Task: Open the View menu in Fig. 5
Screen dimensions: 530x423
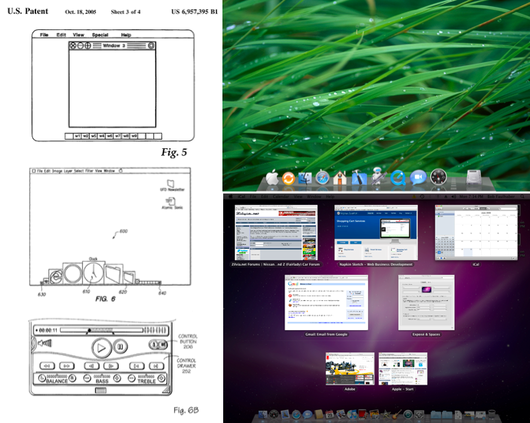Action: click(78, 35)
